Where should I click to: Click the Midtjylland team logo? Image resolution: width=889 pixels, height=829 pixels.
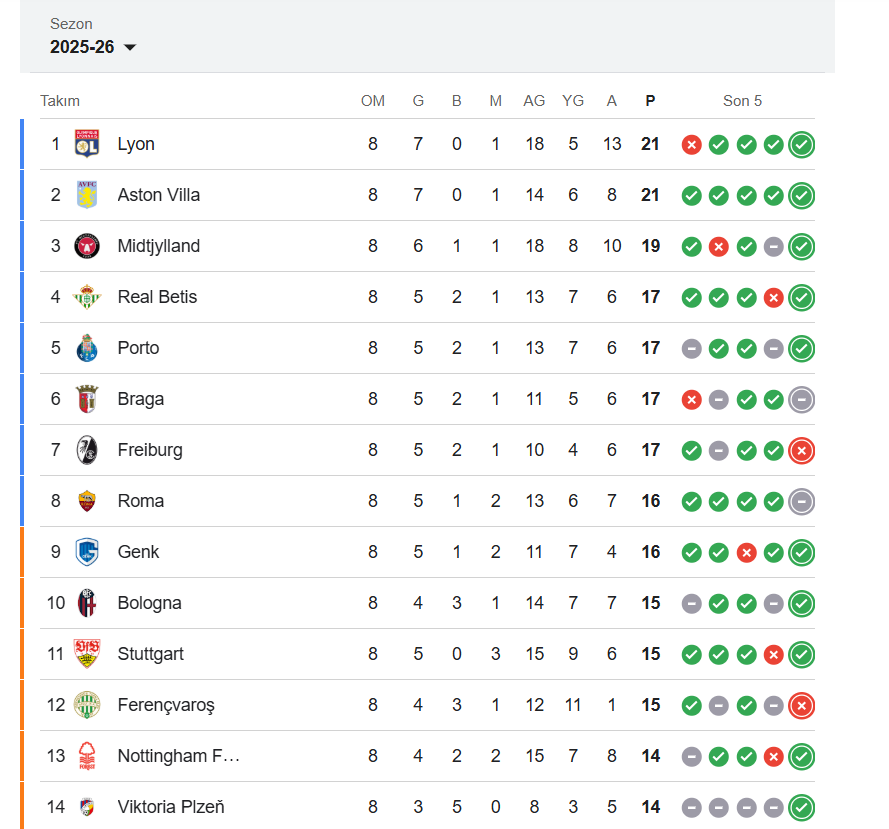(87, 246)
